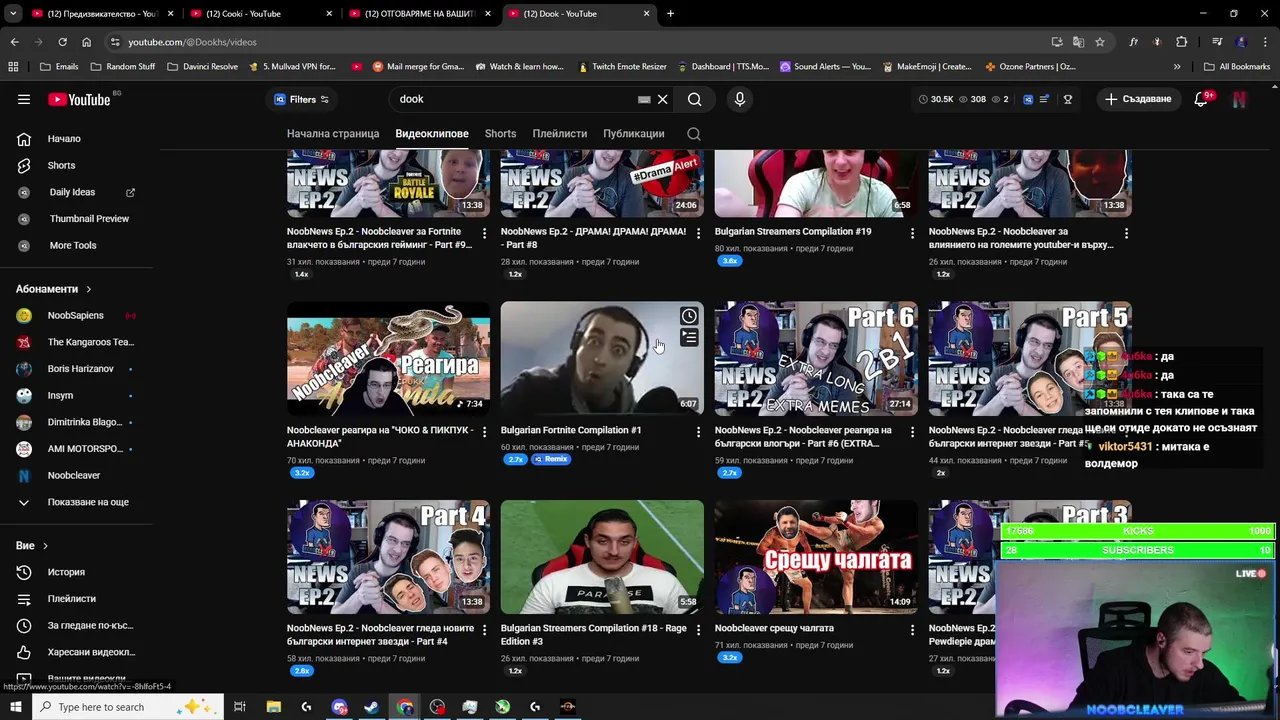Expand the 'Вие' section chevron
This screenshot has width=1280, height=720.
point(45,546)
